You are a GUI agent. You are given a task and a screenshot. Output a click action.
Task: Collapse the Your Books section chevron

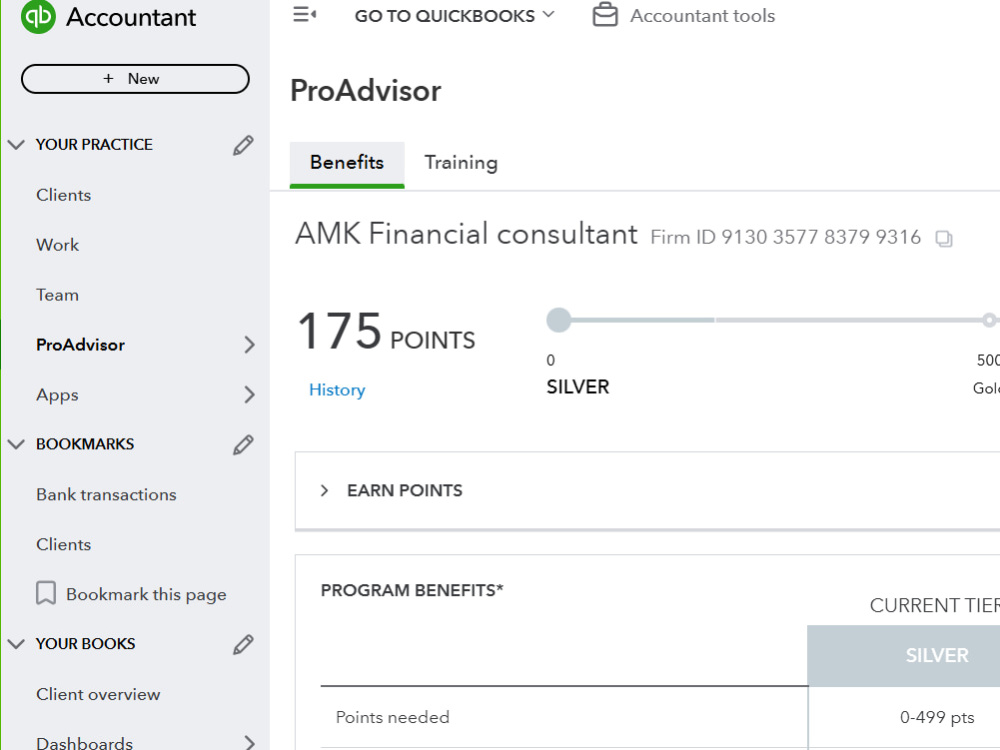tap(16, 644)
